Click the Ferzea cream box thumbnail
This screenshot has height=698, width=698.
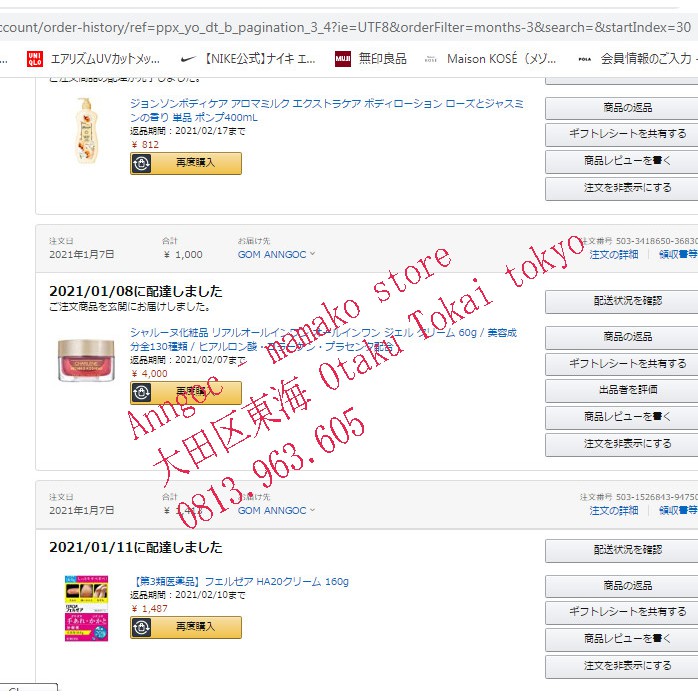[x=86, y=608]
